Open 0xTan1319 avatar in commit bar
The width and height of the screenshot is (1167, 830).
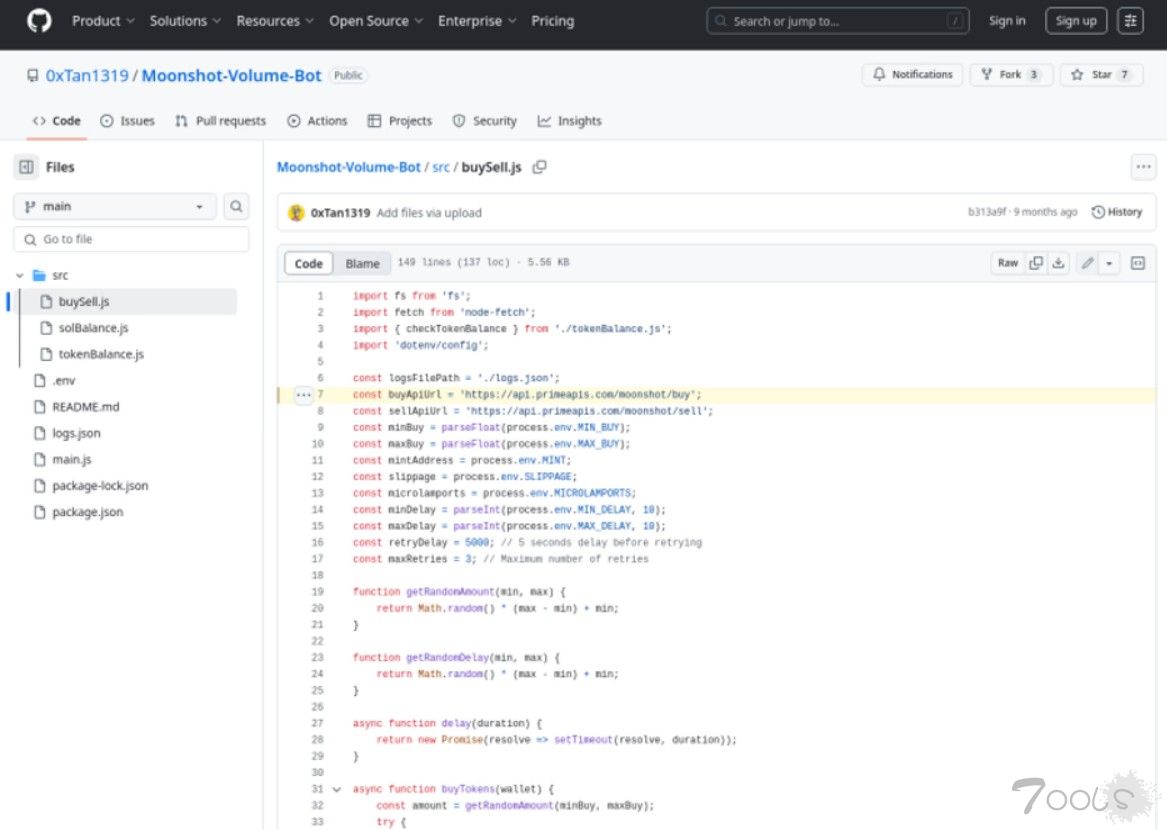296,212
